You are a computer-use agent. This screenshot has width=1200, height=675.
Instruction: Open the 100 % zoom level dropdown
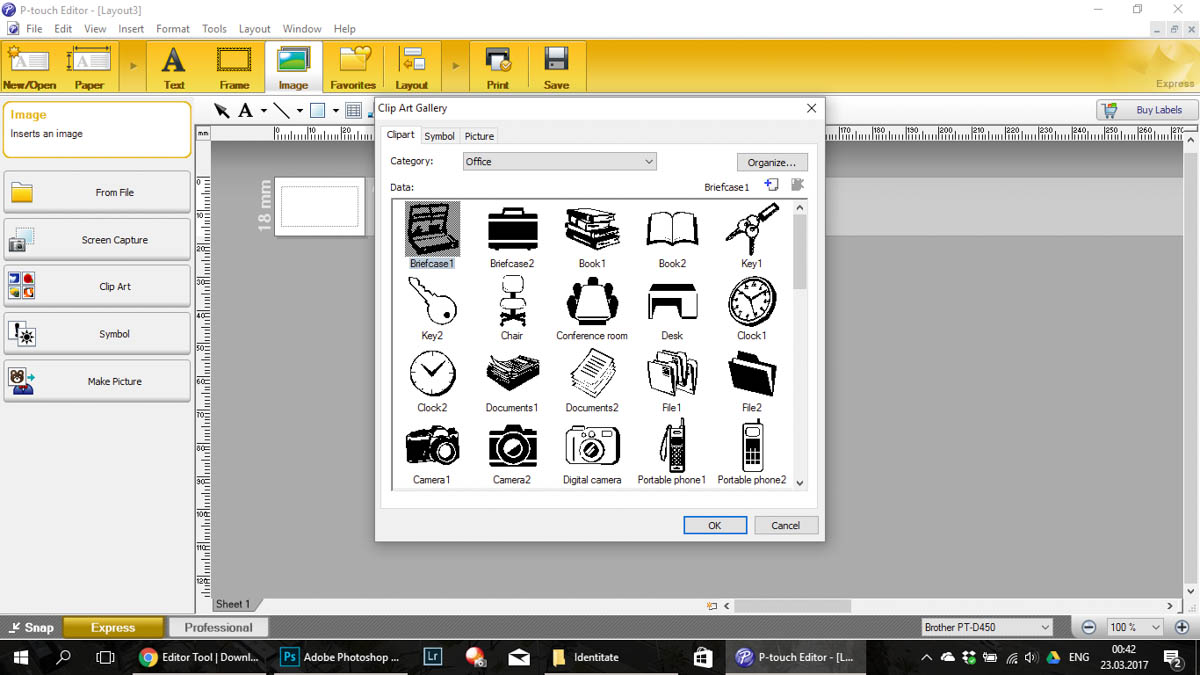click(1135, 627)
